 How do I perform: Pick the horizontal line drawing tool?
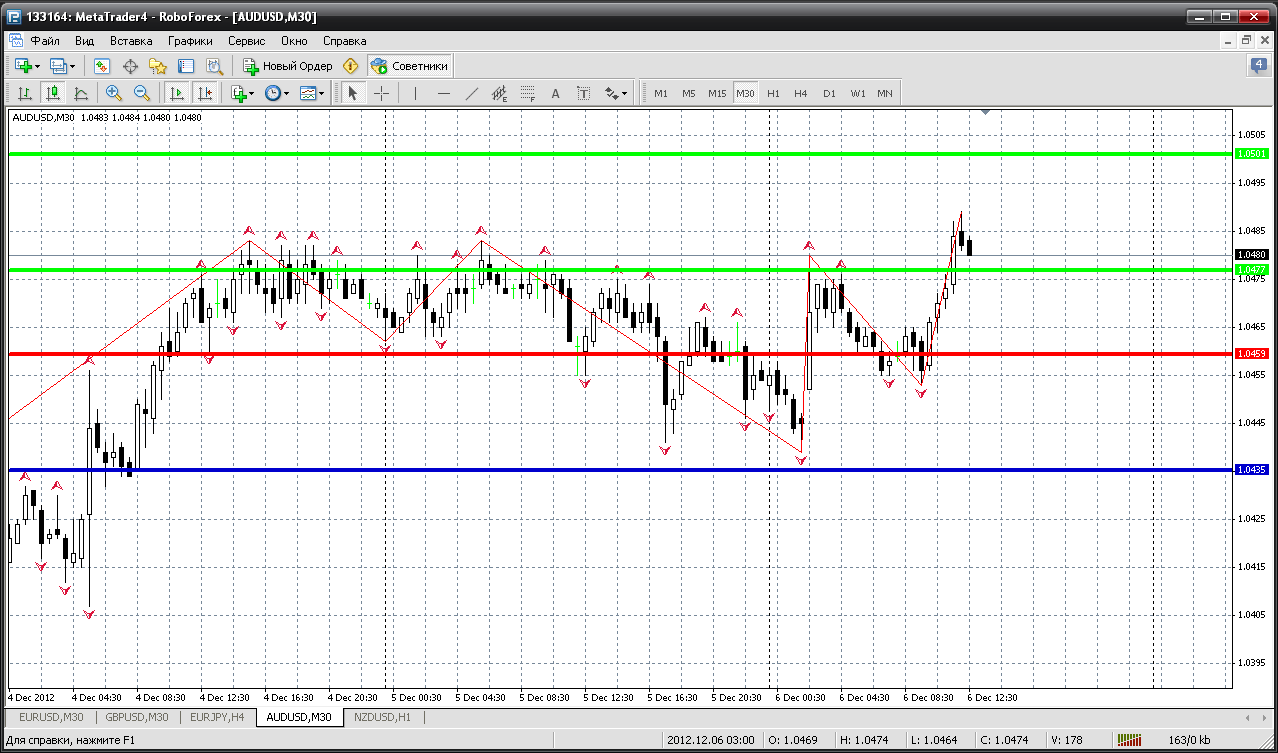click(x=444, y=93)
